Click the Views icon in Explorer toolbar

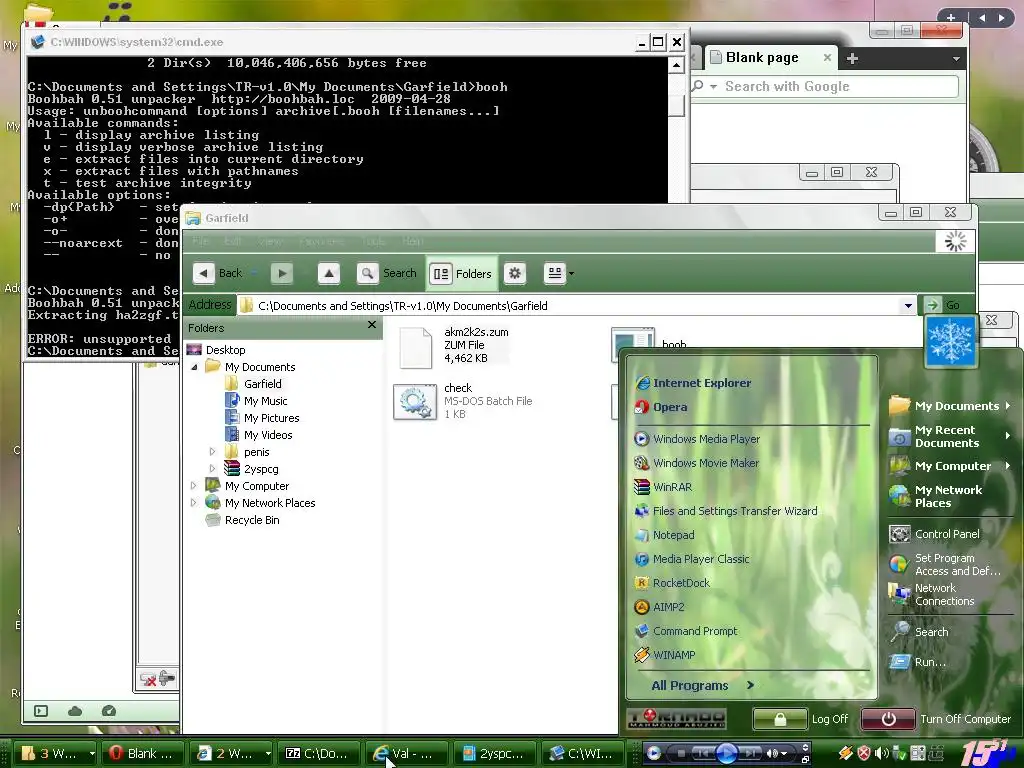click(x=554, y=273)
